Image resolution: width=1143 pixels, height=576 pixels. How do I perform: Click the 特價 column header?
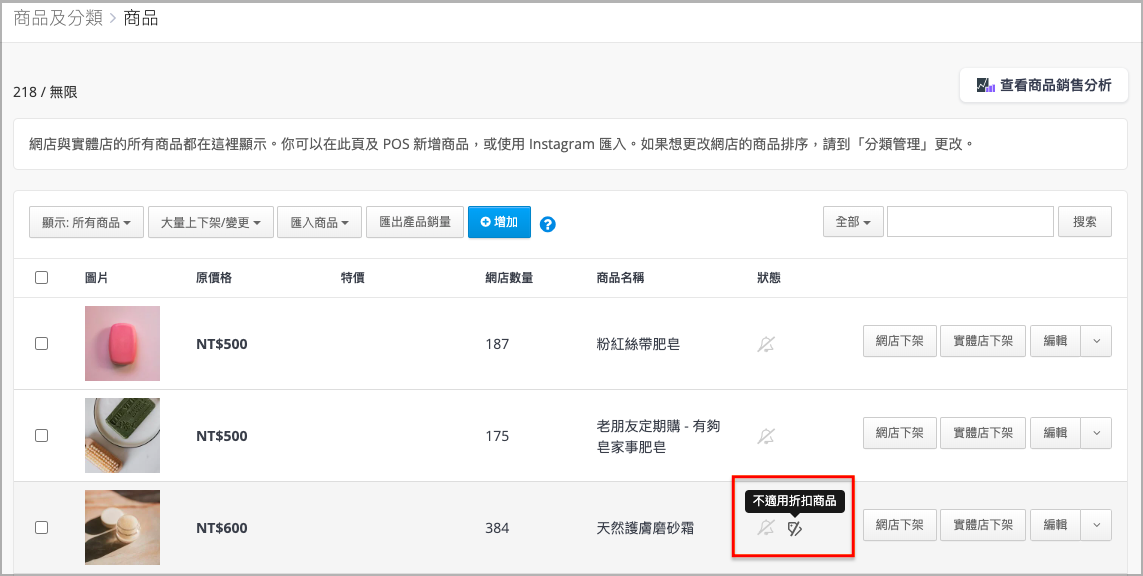pos(353,278)
